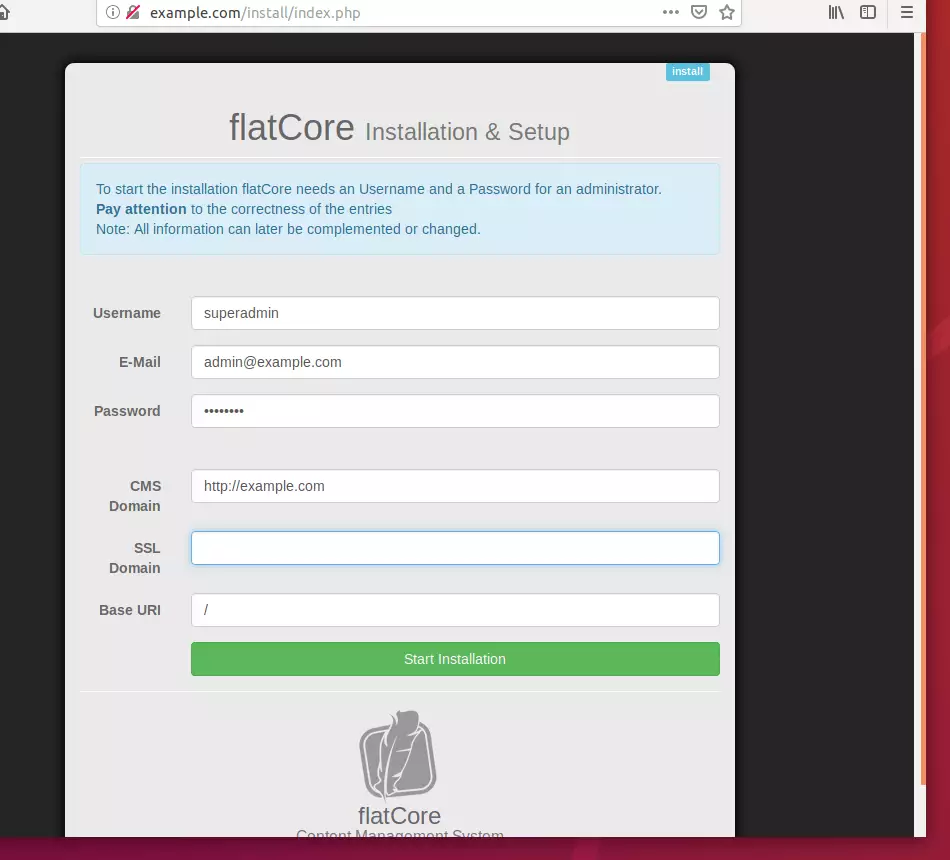Image resolution: width=950 pixels, height=860 pixels.
Task: Click the Base URI input field
Action: (455, 610)
